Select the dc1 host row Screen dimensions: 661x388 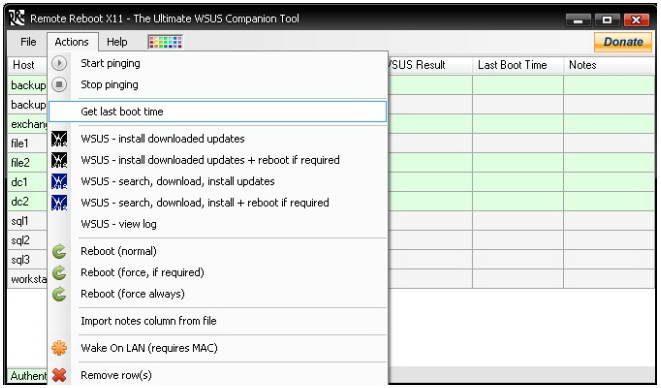28,182
